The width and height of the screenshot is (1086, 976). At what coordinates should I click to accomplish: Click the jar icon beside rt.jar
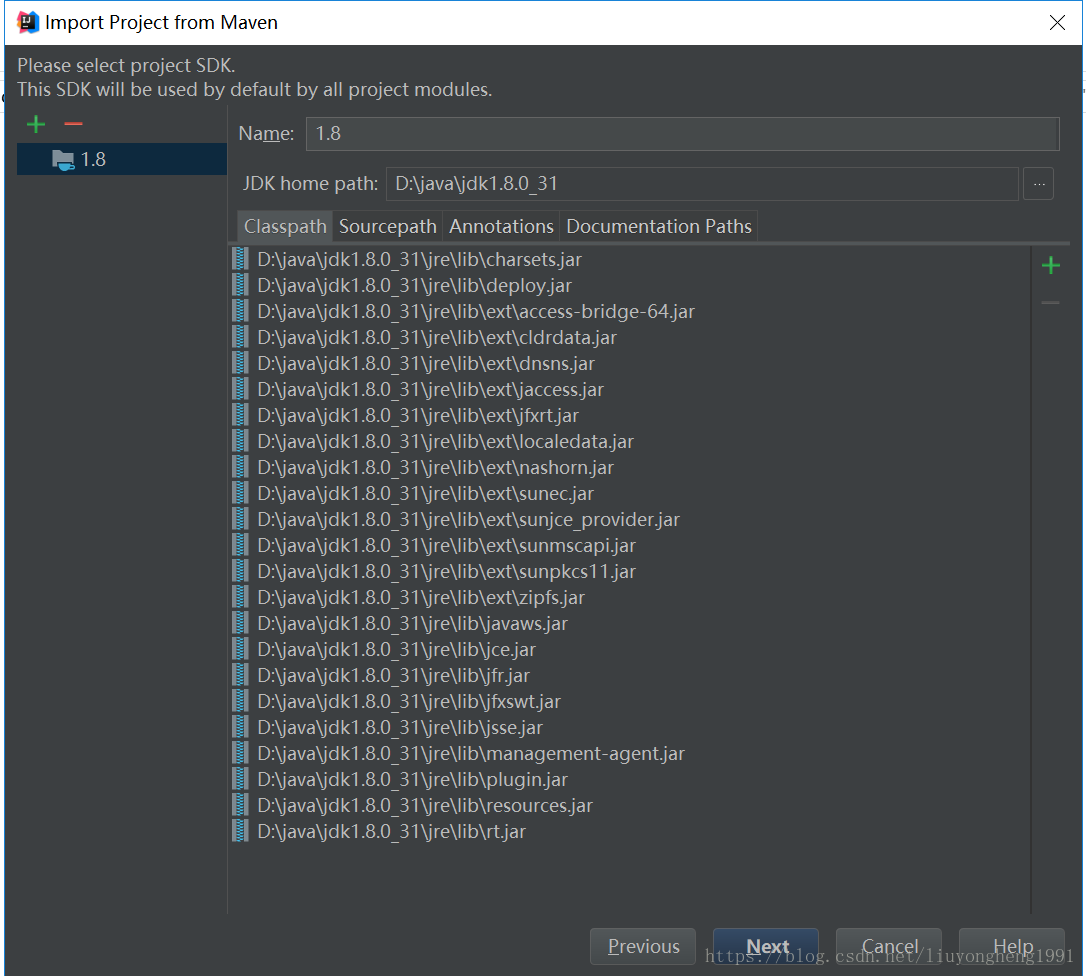[x=240, y=831]
